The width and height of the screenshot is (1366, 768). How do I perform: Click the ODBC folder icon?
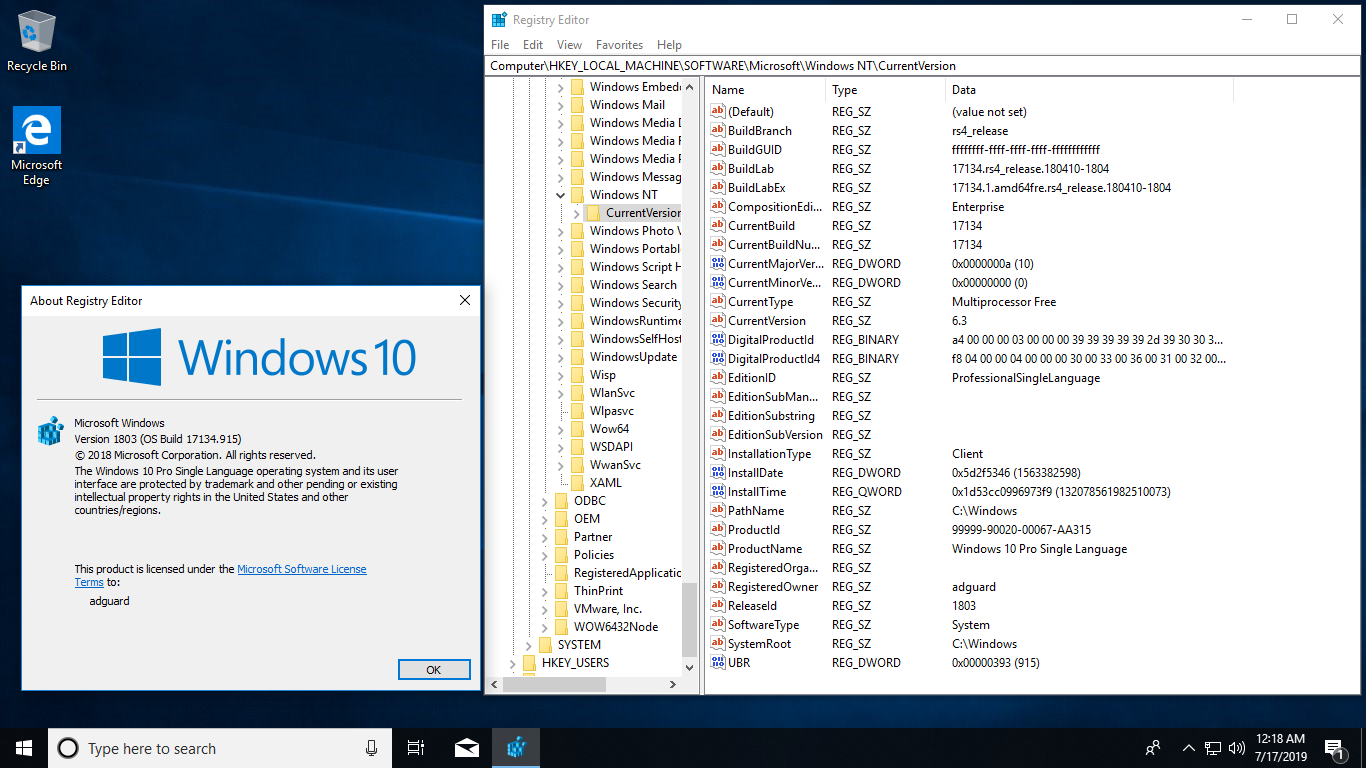(x=561, y=501)
